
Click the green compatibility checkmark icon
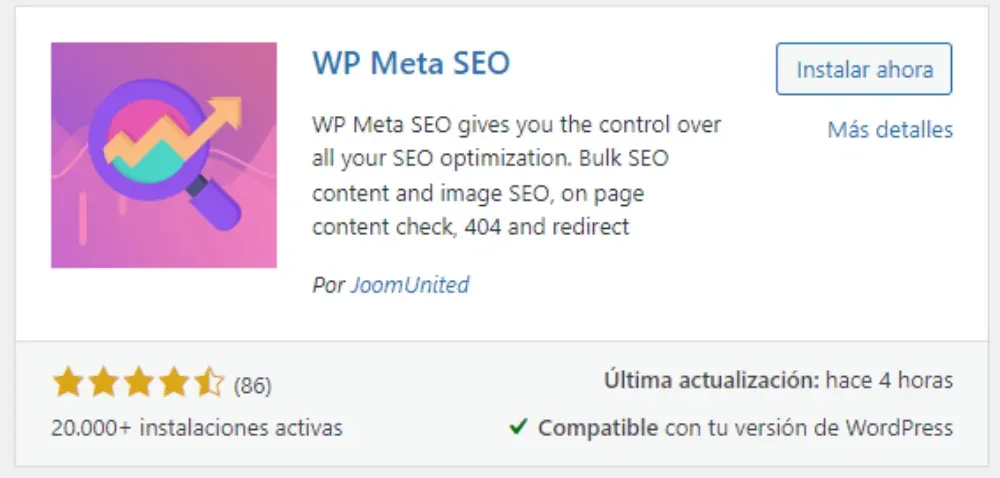(x=518, y=428)
